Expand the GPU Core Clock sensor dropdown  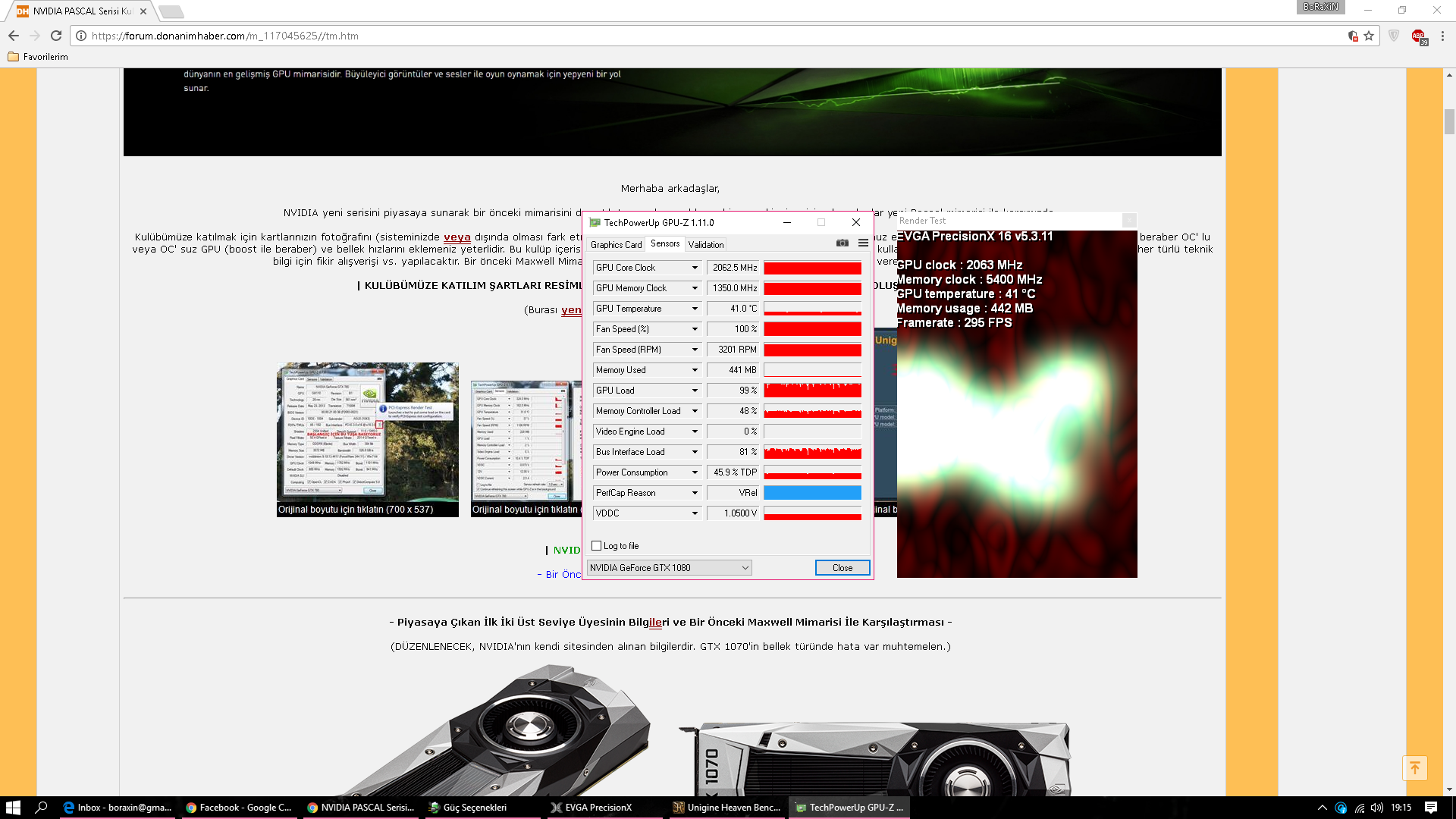[x=695, y=268]
